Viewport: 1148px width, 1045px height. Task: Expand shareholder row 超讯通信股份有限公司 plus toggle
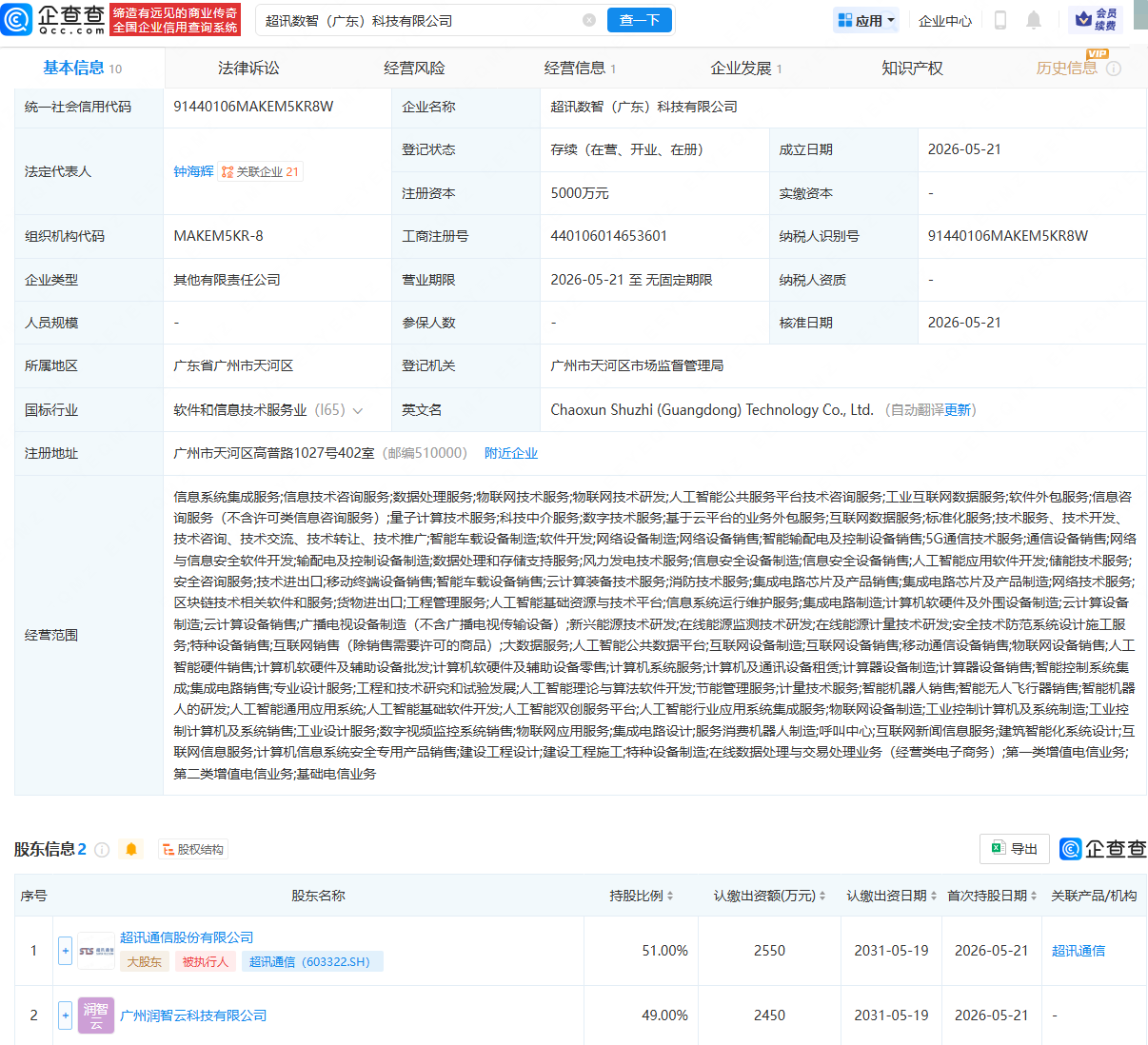point(65,951)
